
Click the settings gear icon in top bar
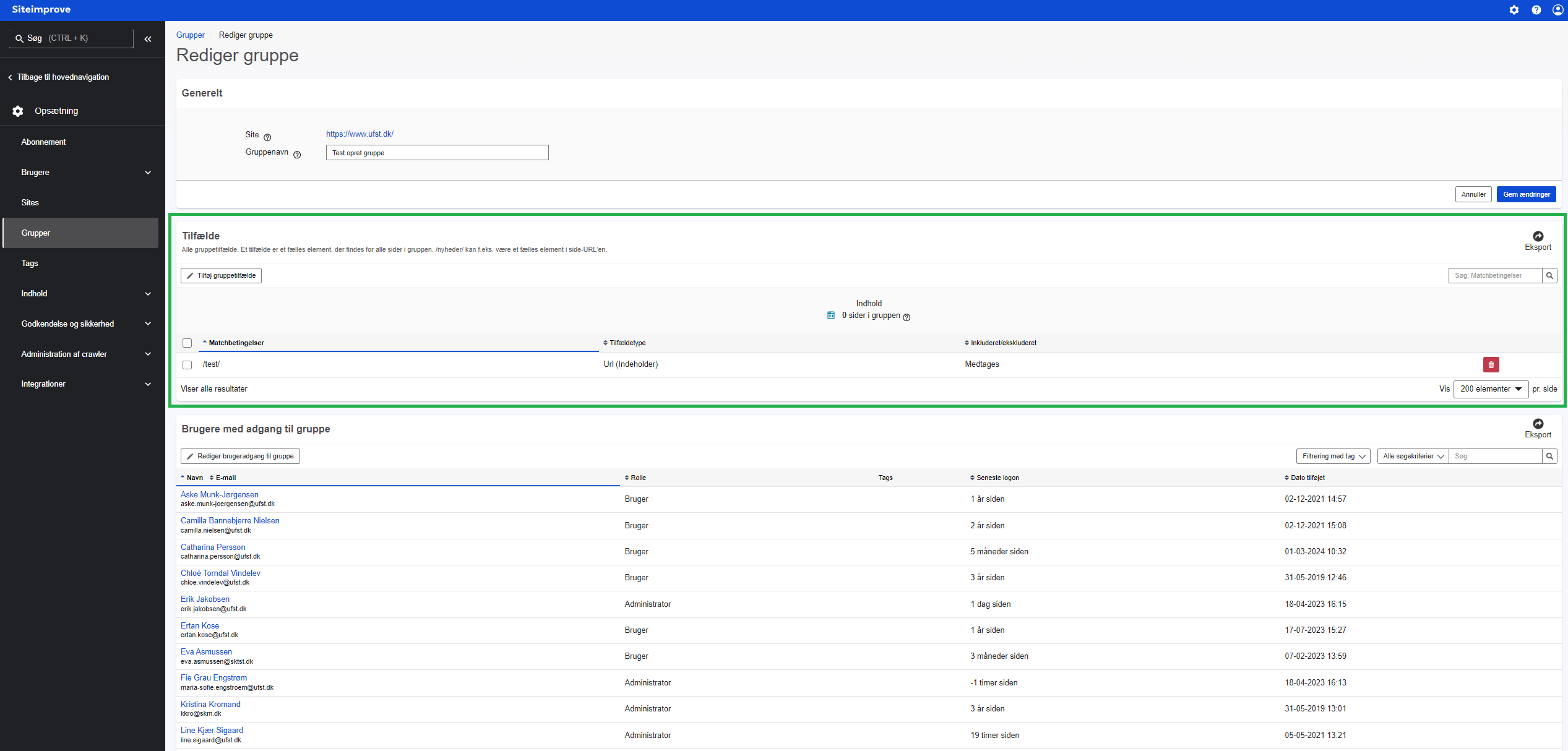click(1514, 10)
